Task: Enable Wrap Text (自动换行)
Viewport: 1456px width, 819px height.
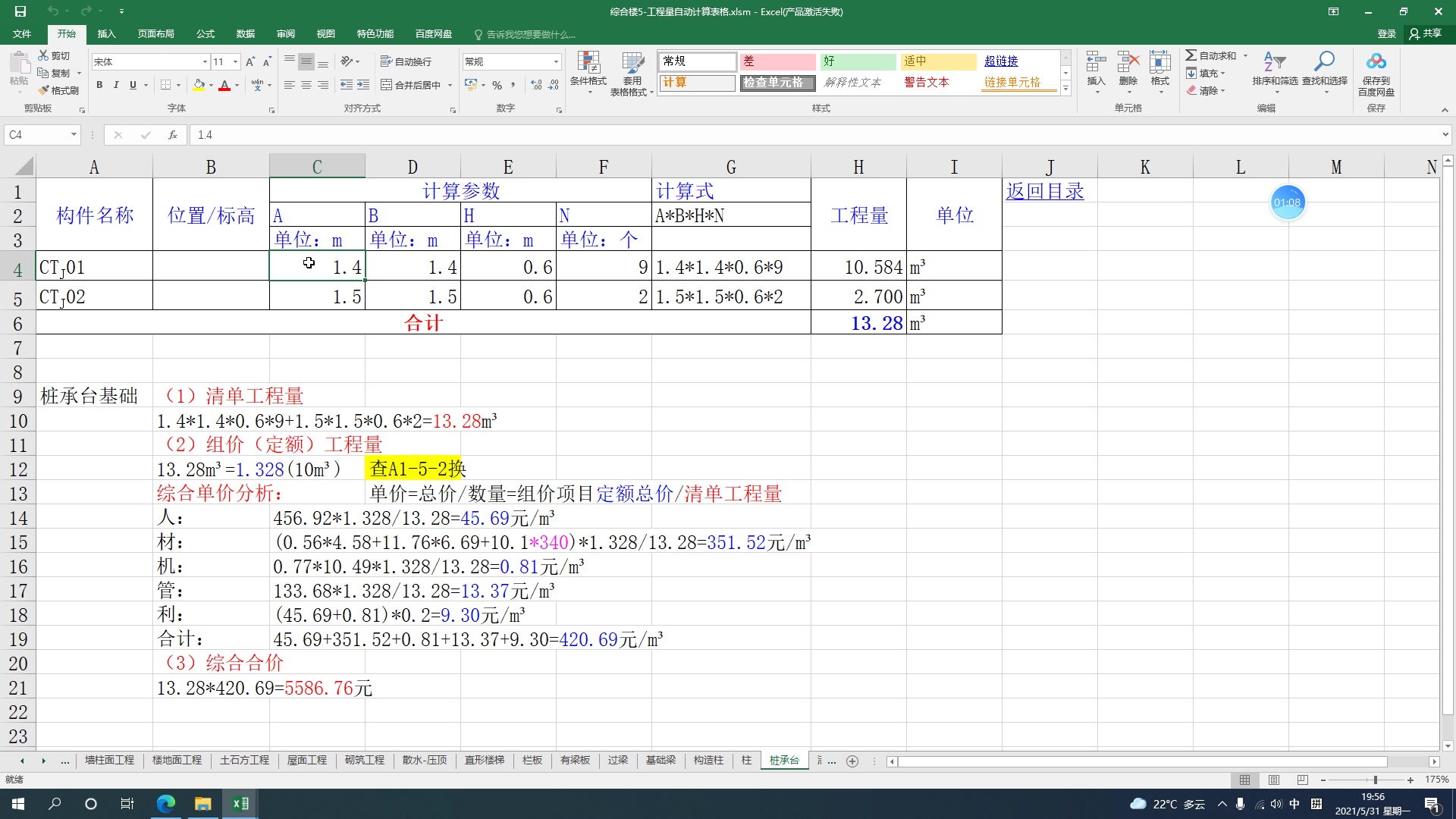Action: [x=406, y=61]
